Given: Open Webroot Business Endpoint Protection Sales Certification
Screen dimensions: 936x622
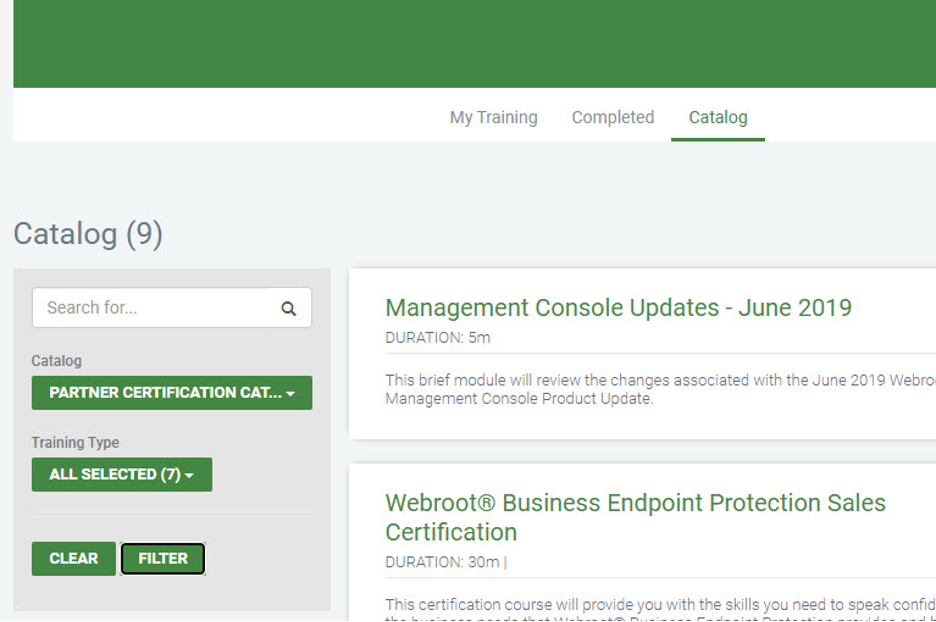Looking at the screenshot, I should [x=635, y=517].
